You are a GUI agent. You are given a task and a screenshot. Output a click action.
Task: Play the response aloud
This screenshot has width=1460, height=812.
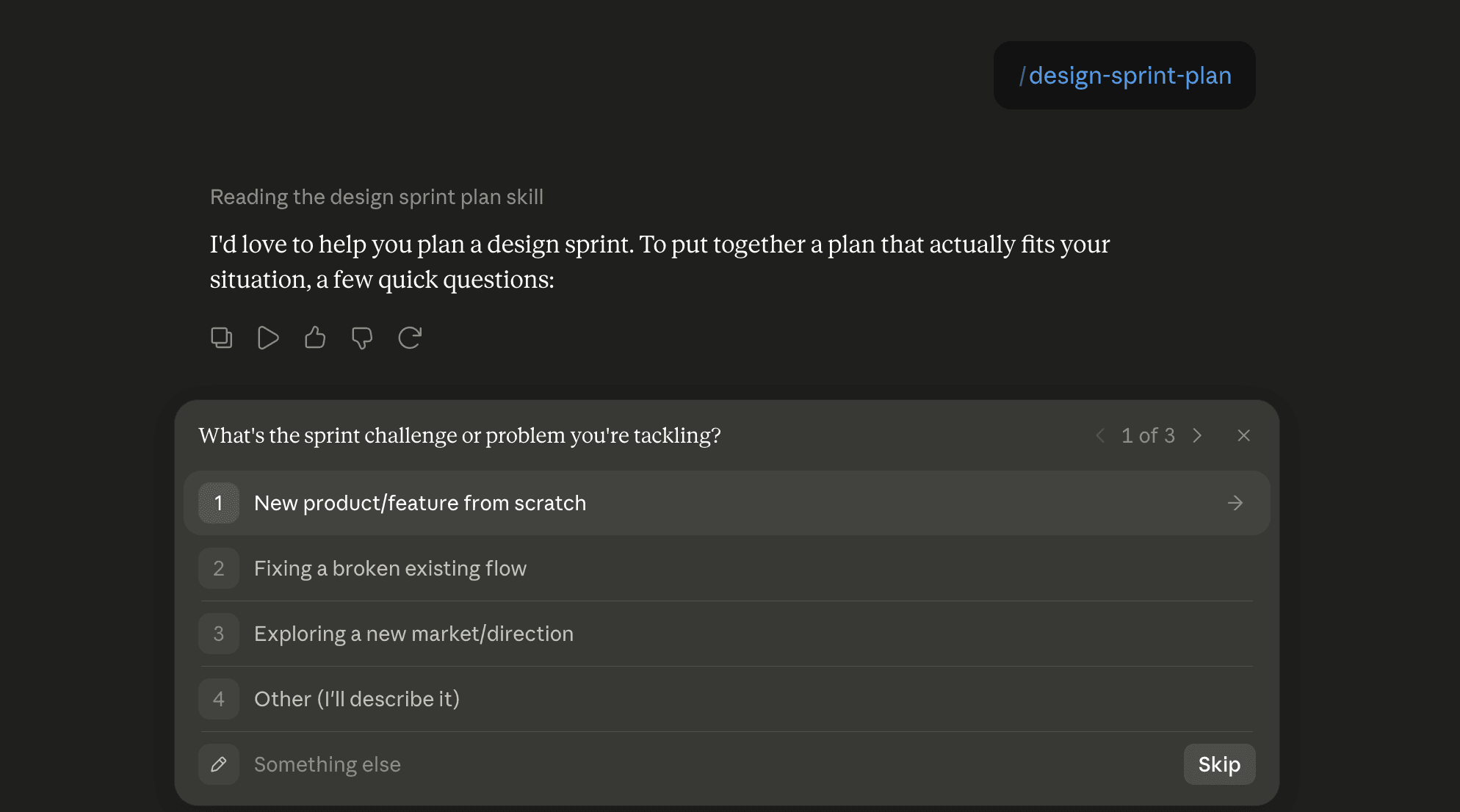tap(268, 338)
